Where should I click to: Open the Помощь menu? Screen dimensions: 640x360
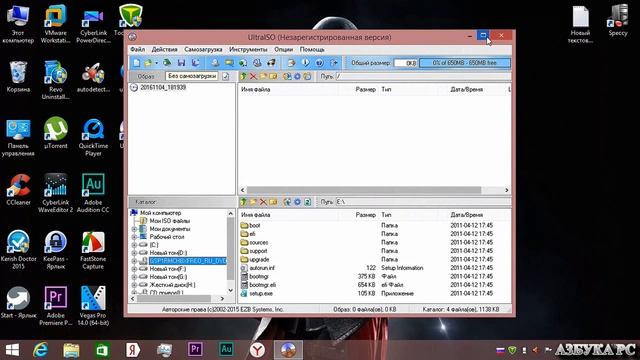point(312,49)
